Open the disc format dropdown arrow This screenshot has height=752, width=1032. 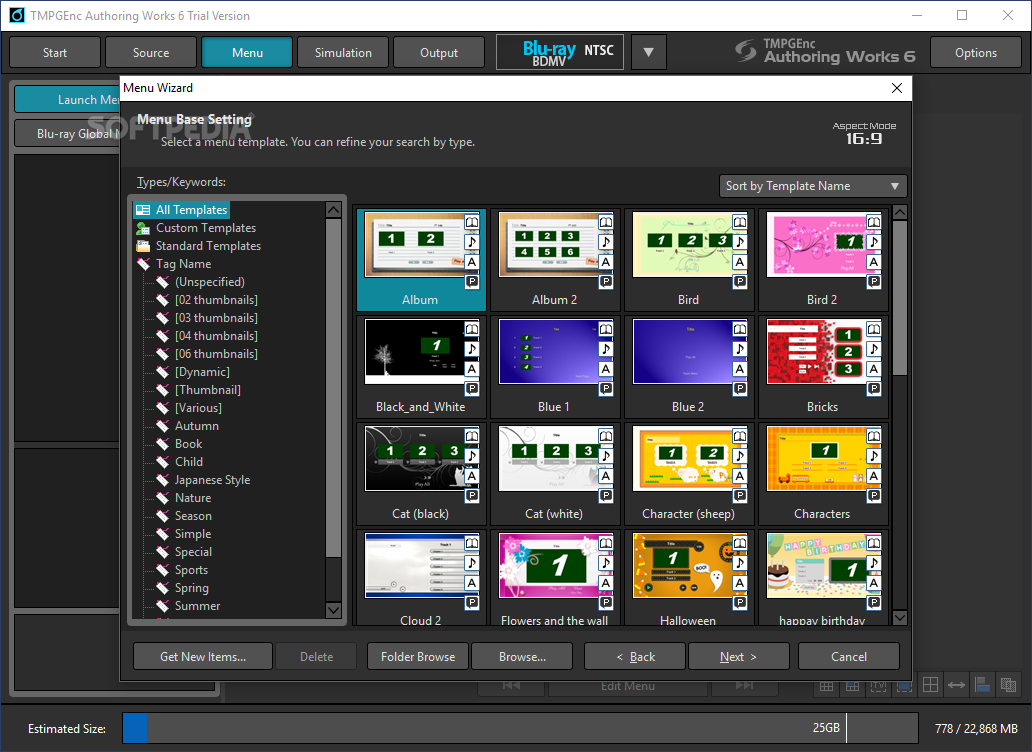(x=648, y=52)
